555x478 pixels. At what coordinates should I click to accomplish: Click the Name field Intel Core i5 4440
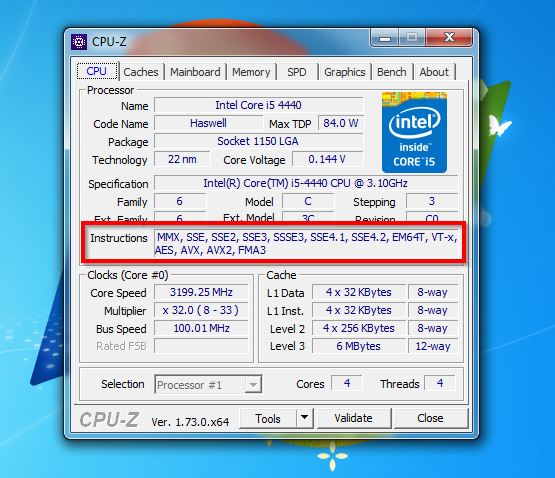259,105
